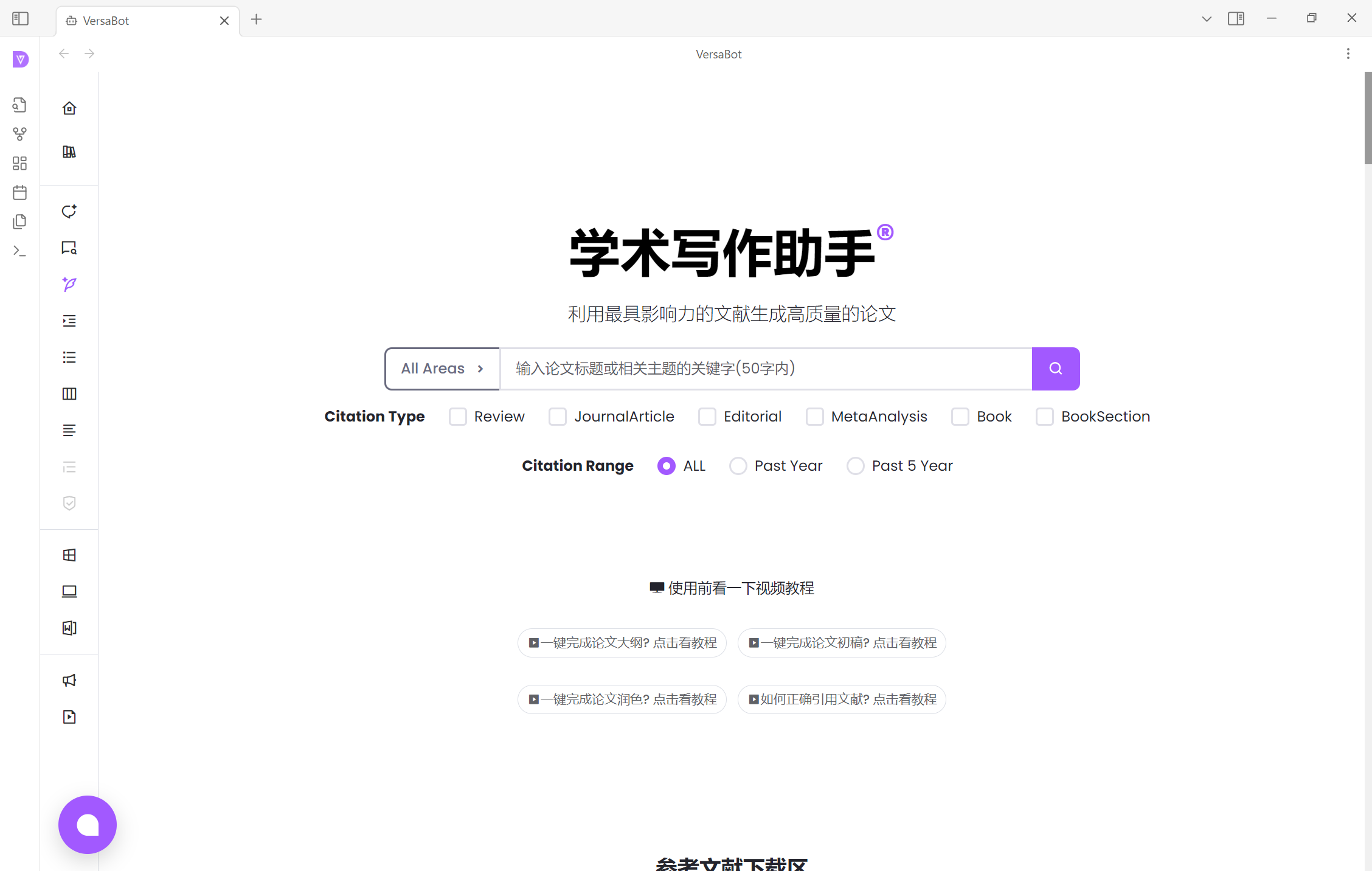Click the 一键完成论文大纲 tutorial button
This screenshot has height=871, width=1372.
[622, 642]
